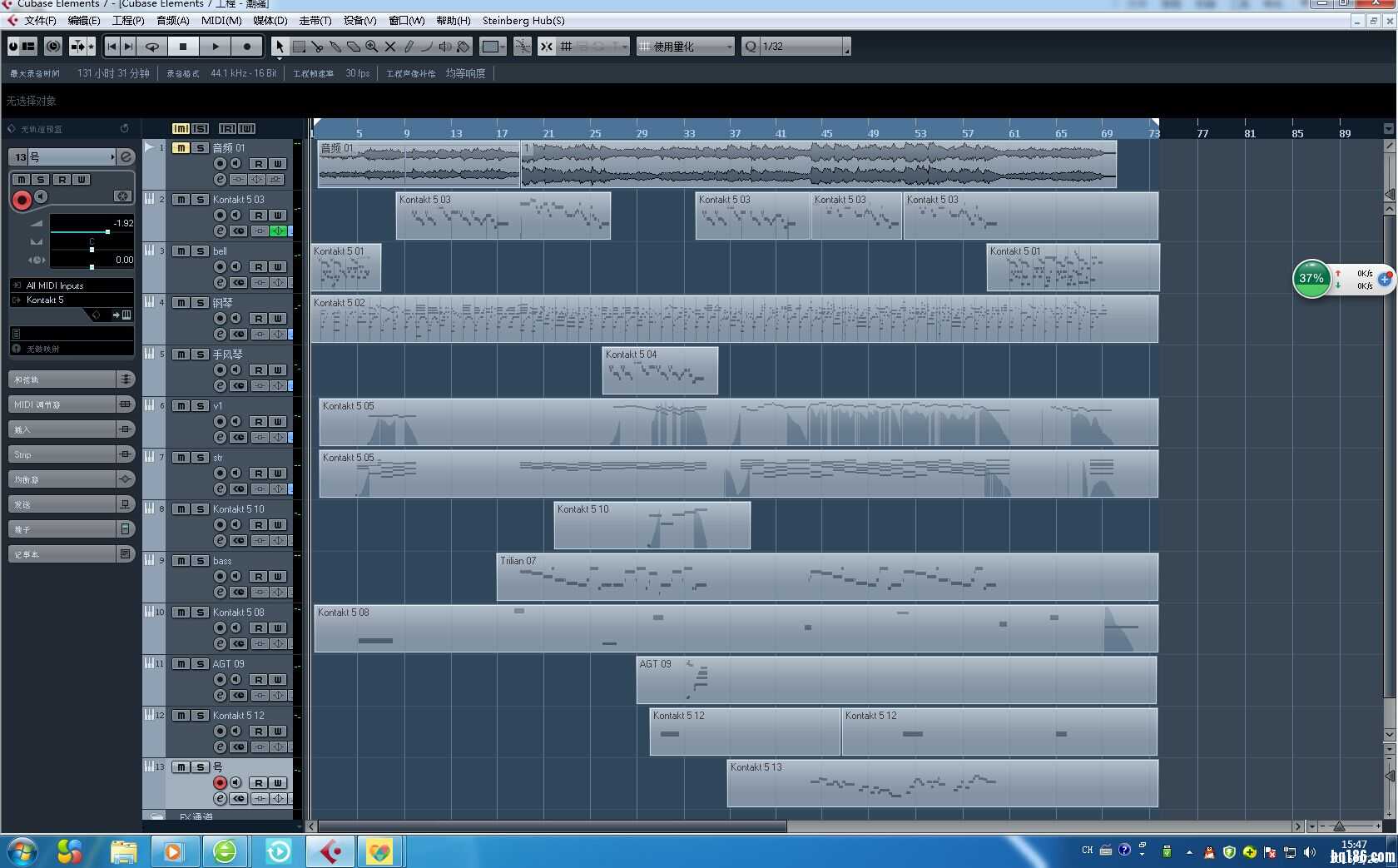Expand 均衡器 inspector section
The width and height of the screenshot is (1398, 868).
tap(72, 479)
